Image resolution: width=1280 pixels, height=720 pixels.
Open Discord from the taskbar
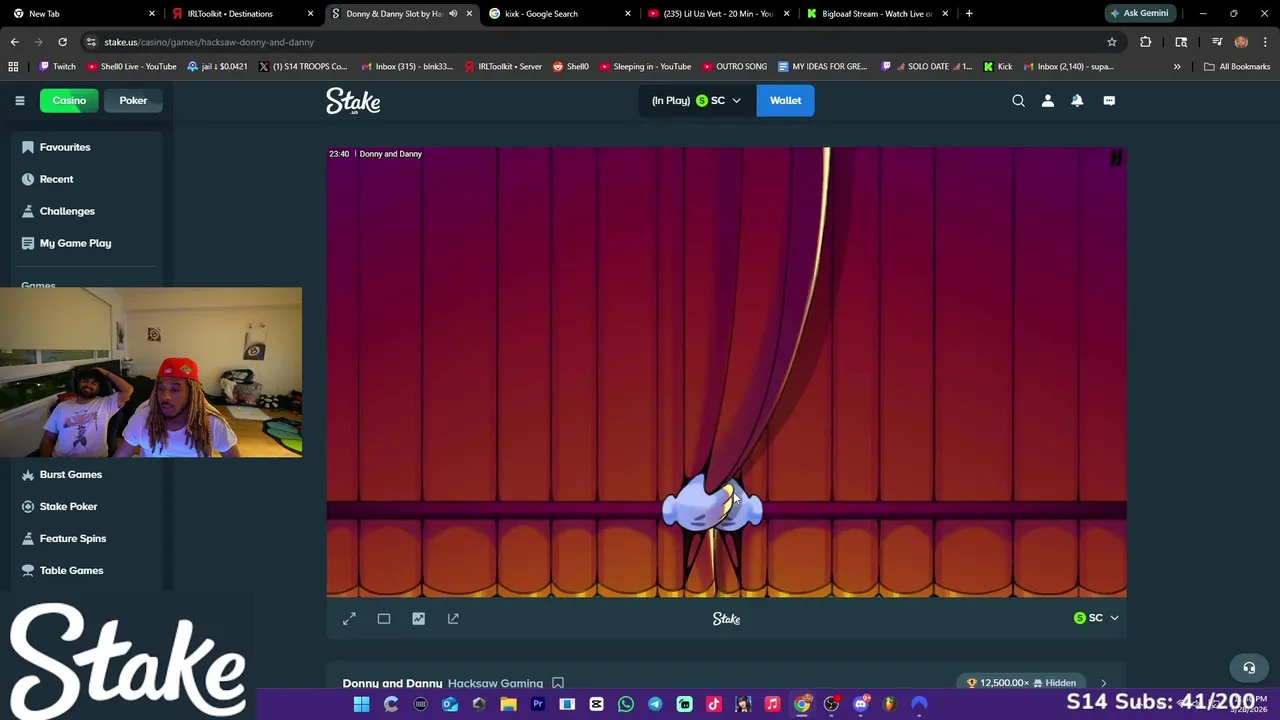(861, 704)
